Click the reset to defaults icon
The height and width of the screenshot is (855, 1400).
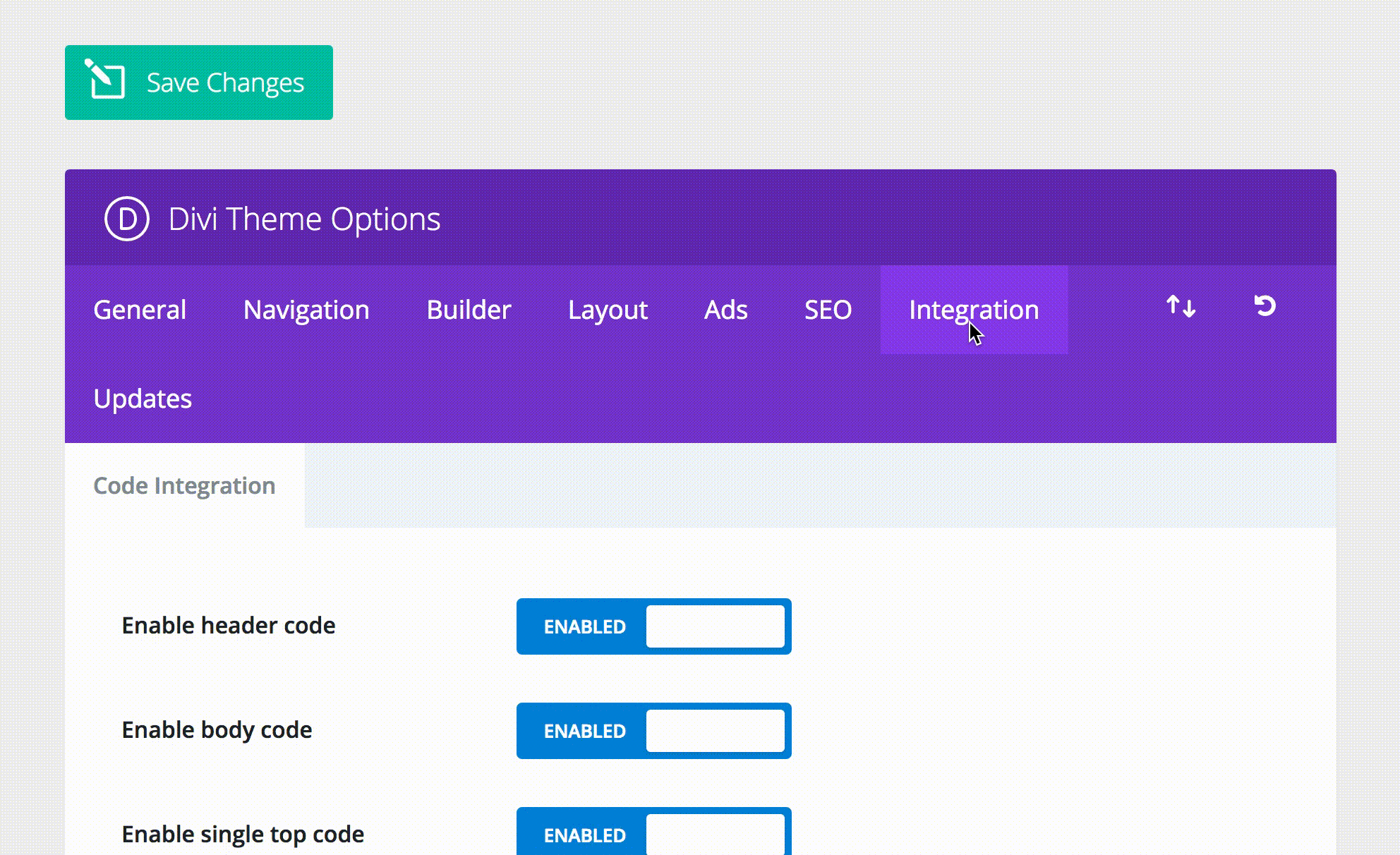(x=1265, y=306)
